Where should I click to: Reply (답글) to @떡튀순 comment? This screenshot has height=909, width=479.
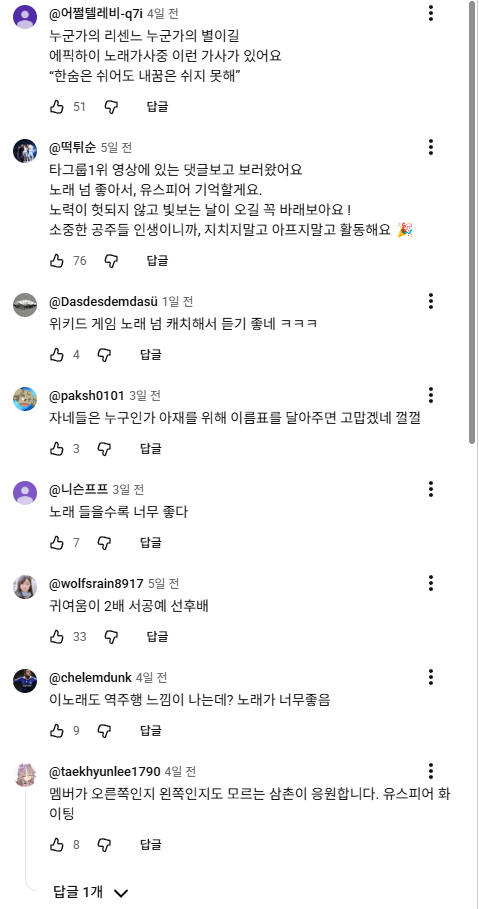coord(157,261)
